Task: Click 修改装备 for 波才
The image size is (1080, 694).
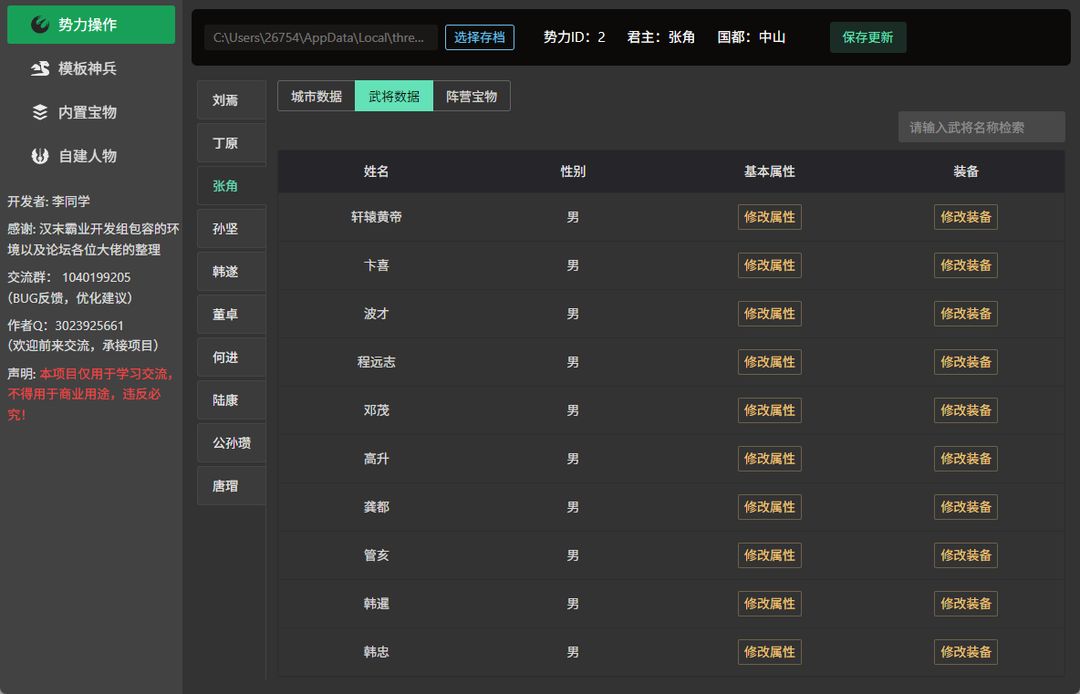Action: click(x=966, y=313)
